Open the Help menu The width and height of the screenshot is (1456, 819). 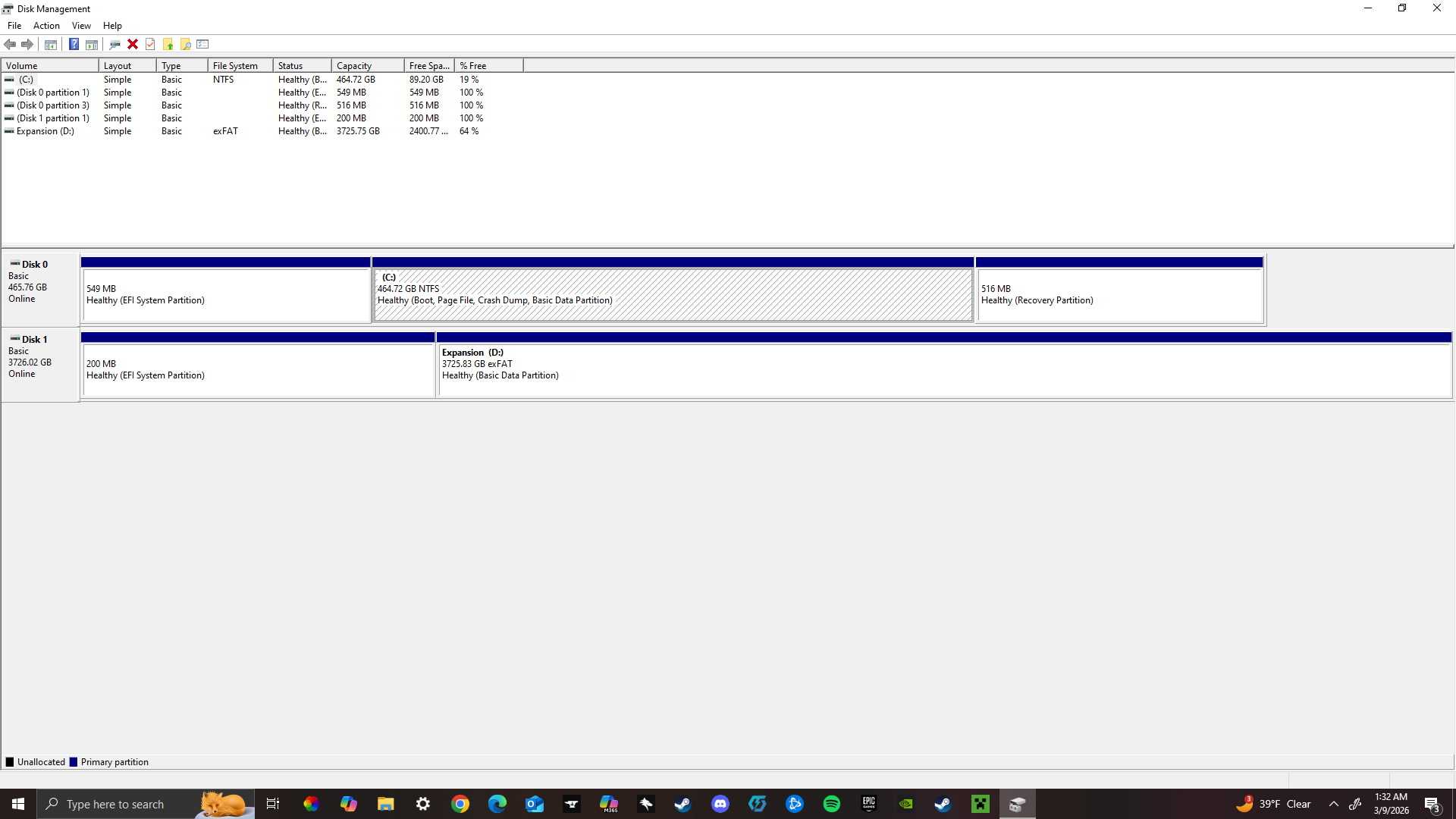click(x=112, y=26)
